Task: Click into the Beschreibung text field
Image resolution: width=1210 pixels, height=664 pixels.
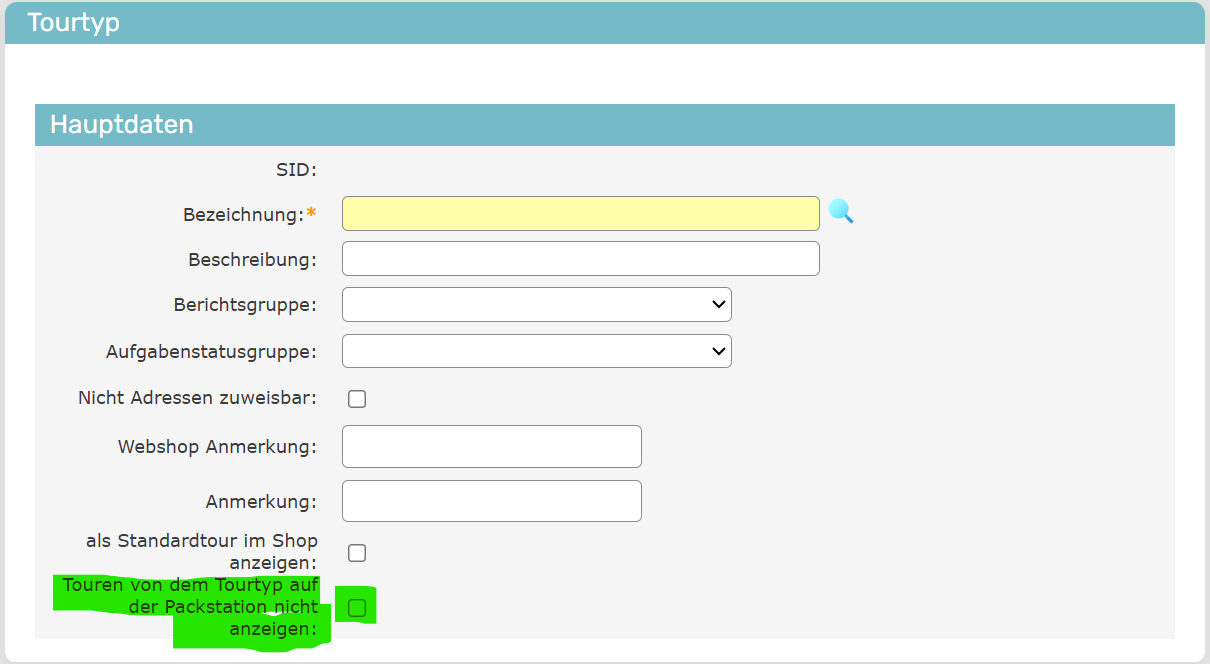Action: [580, 259]
